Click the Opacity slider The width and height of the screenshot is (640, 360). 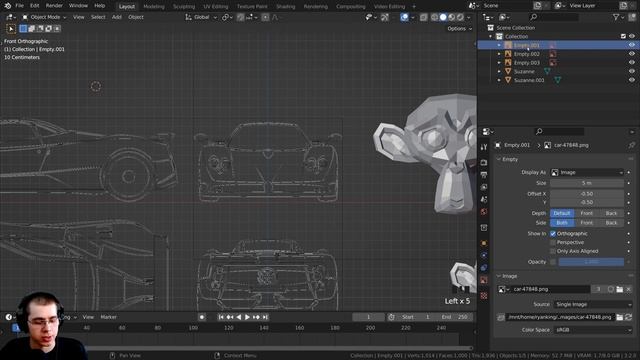pos(591,262)
